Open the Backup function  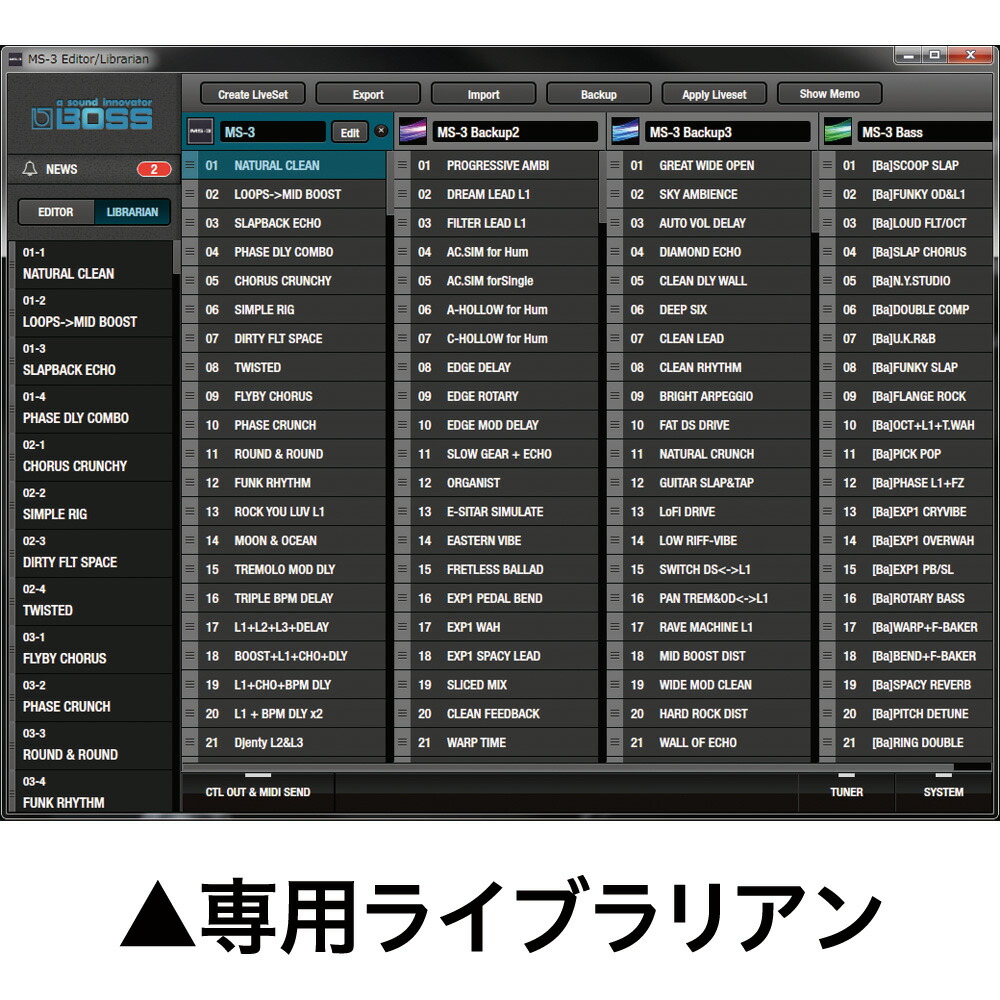598,93
